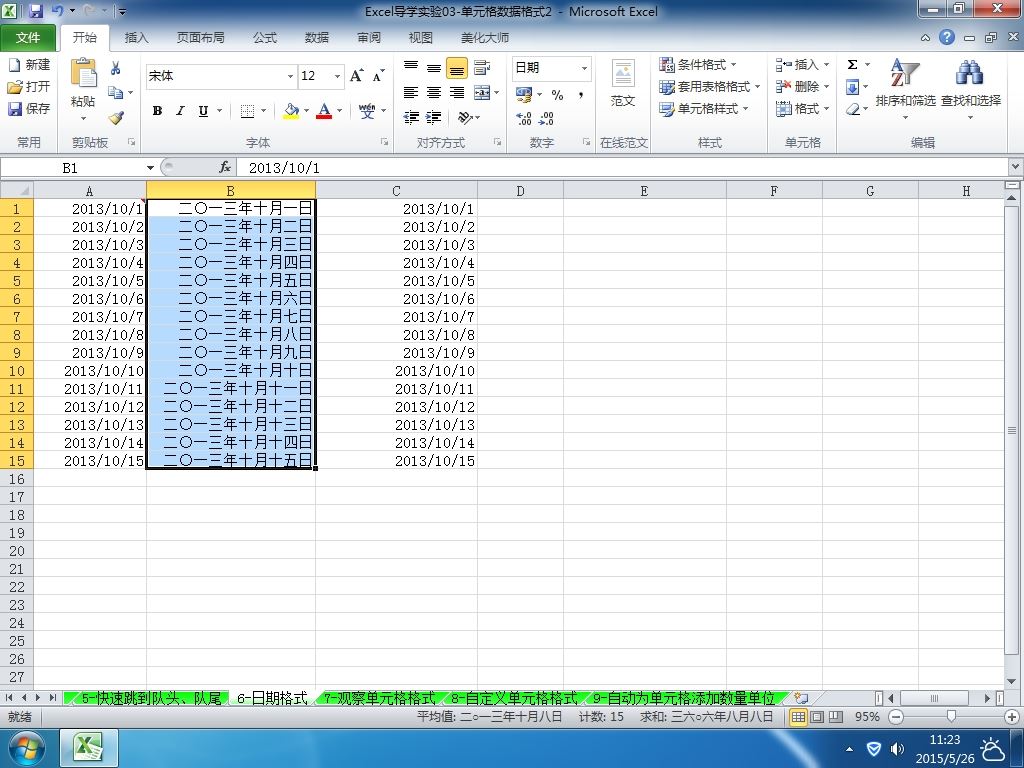
Task: Open the 文件 file tab
Action: 27,38
